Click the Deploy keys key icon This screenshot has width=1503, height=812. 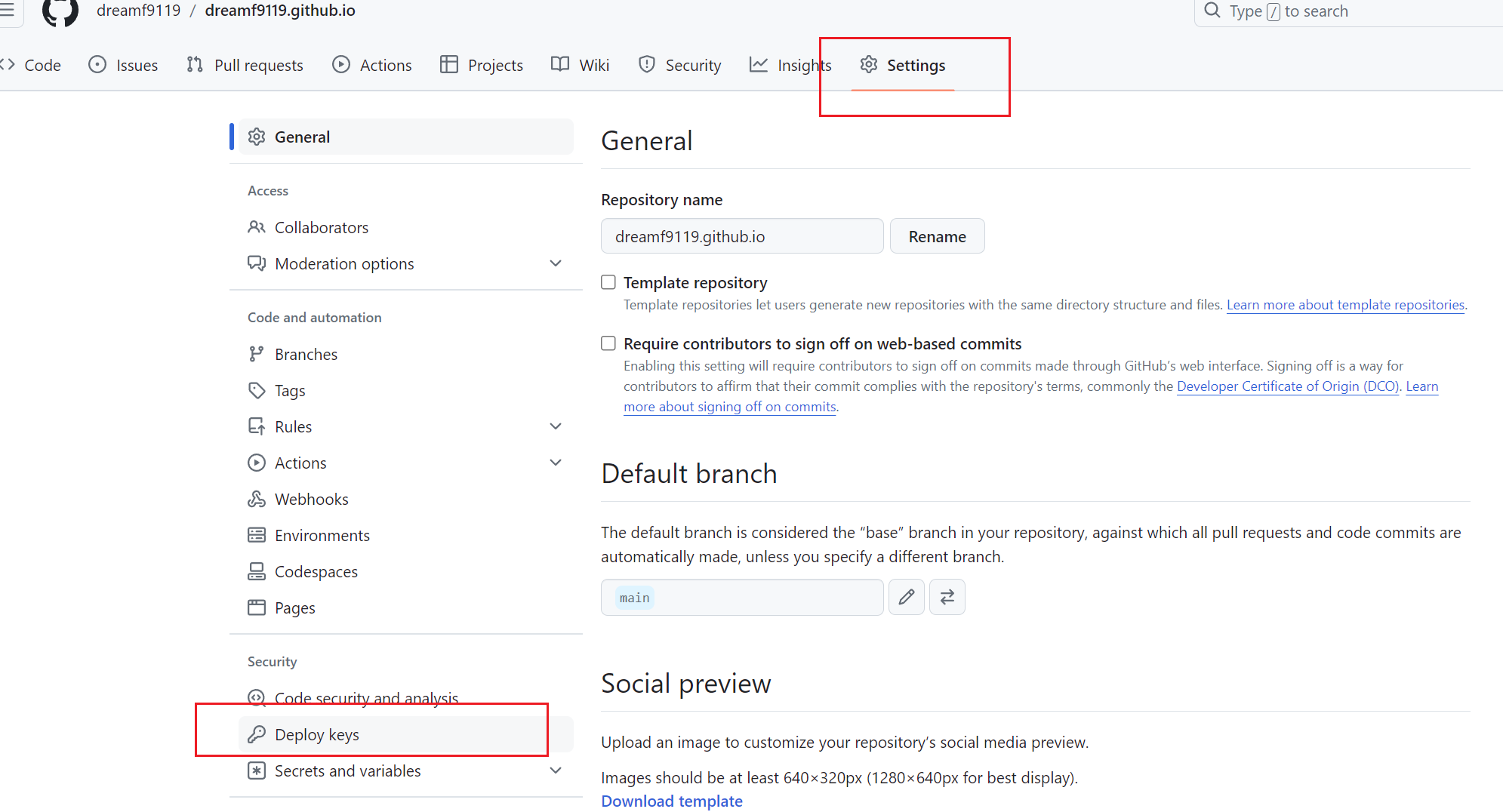[x=257, y=734]
